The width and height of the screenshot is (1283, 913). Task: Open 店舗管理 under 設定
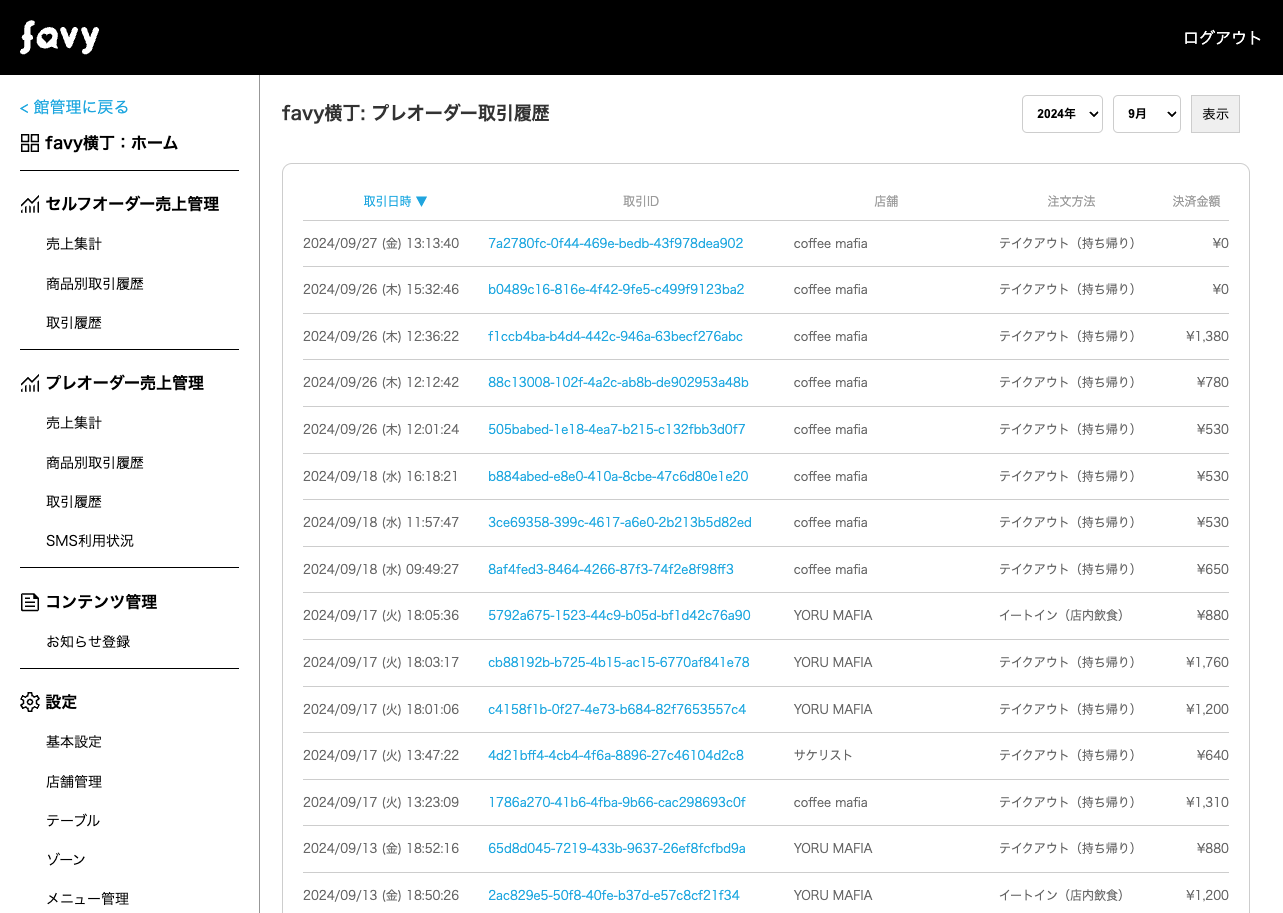74,782
